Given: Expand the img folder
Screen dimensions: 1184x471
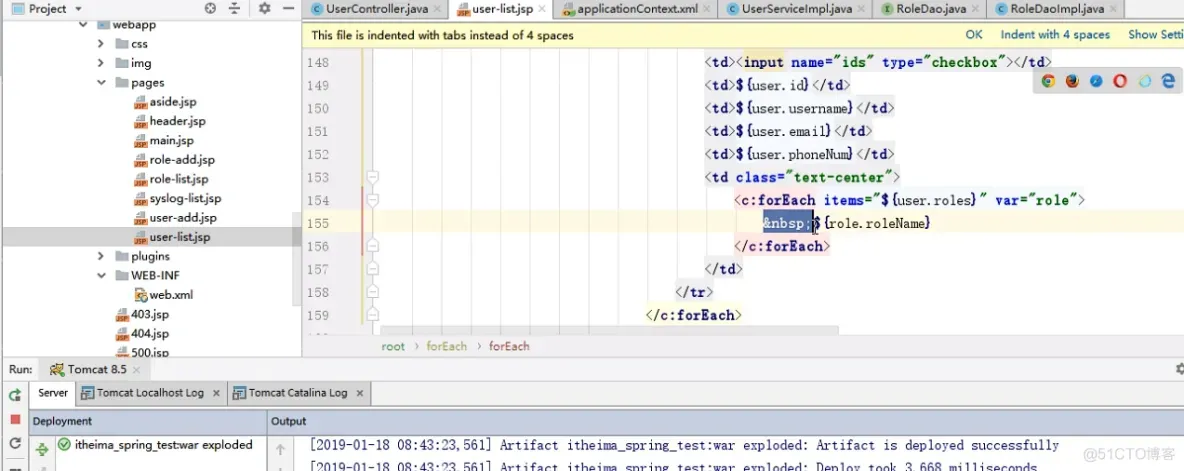Looking at the screenshot, I should click(x=100, y=63).
